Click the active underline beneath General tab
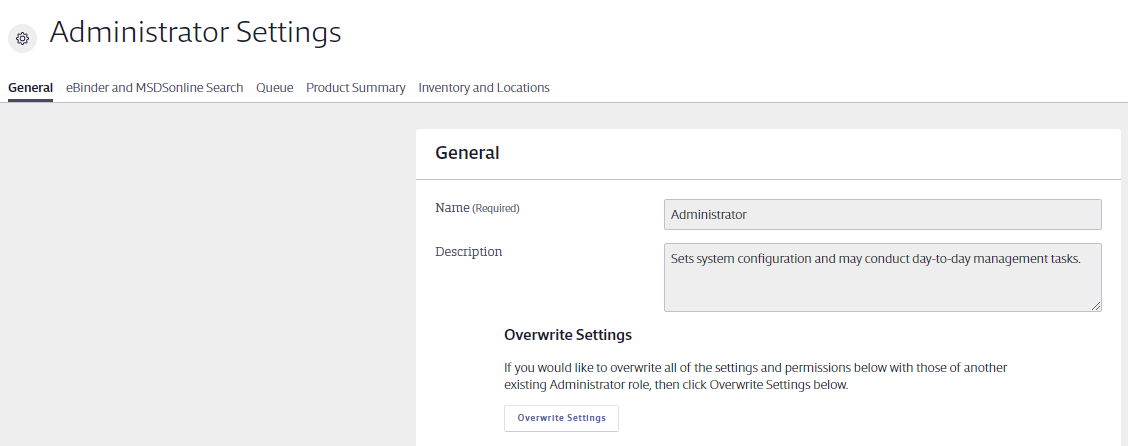This screenshot has height=446, width=1128. click(x=30, y=100)
